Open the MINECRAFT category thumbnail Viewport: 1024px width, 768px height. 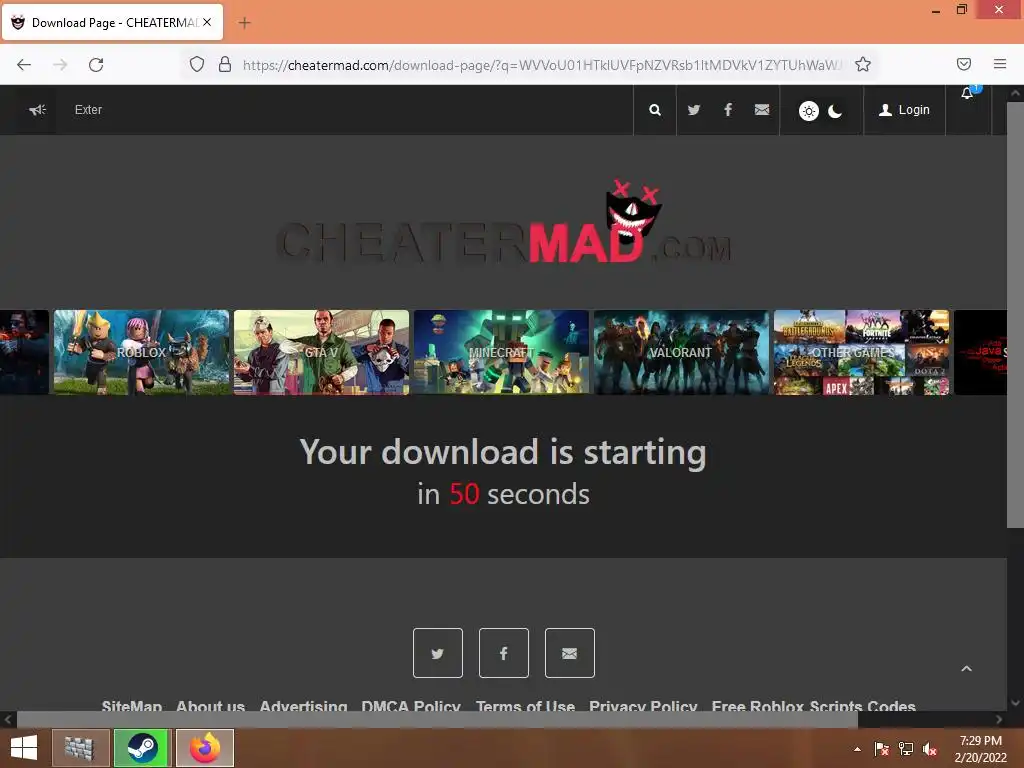click(502, 352)
